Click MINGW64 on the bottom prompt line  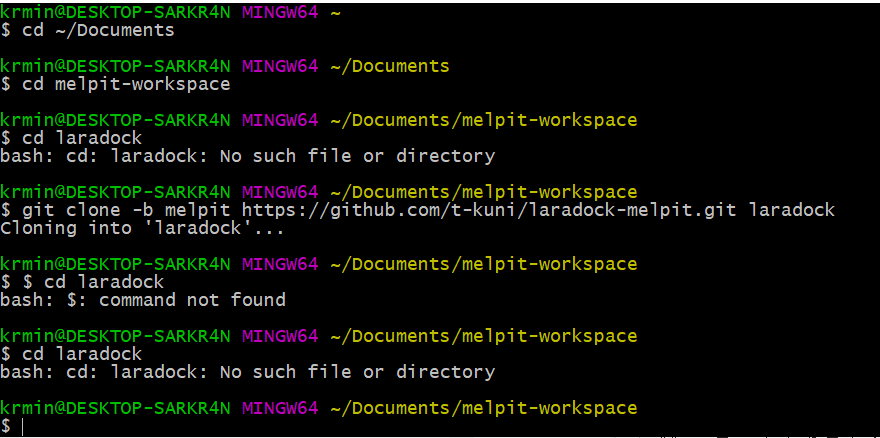(279, 408)
